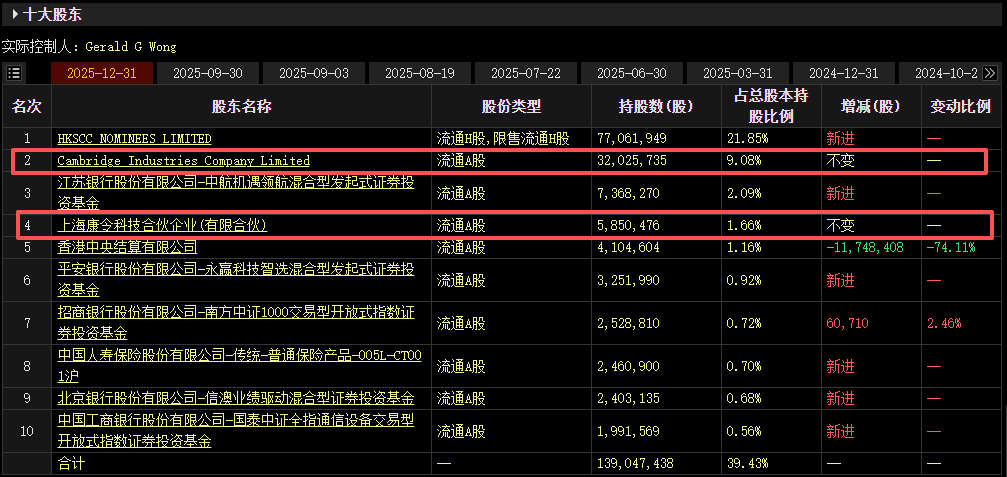Open the 香港中央结算有限公司 link
This screenshot has height=477, width=1007.
(x=127, y=246)
